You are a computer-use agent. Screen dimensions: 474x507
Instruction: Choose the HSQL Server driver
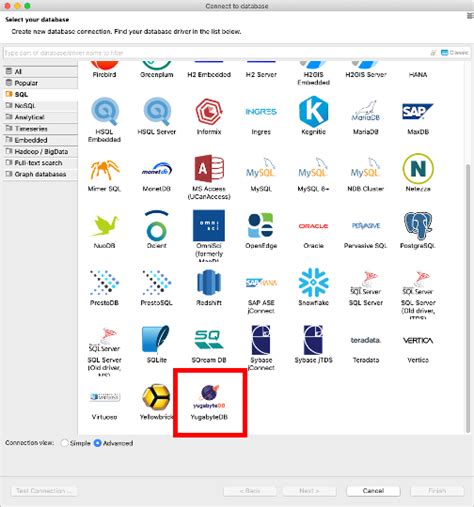[x=156, y=116]
